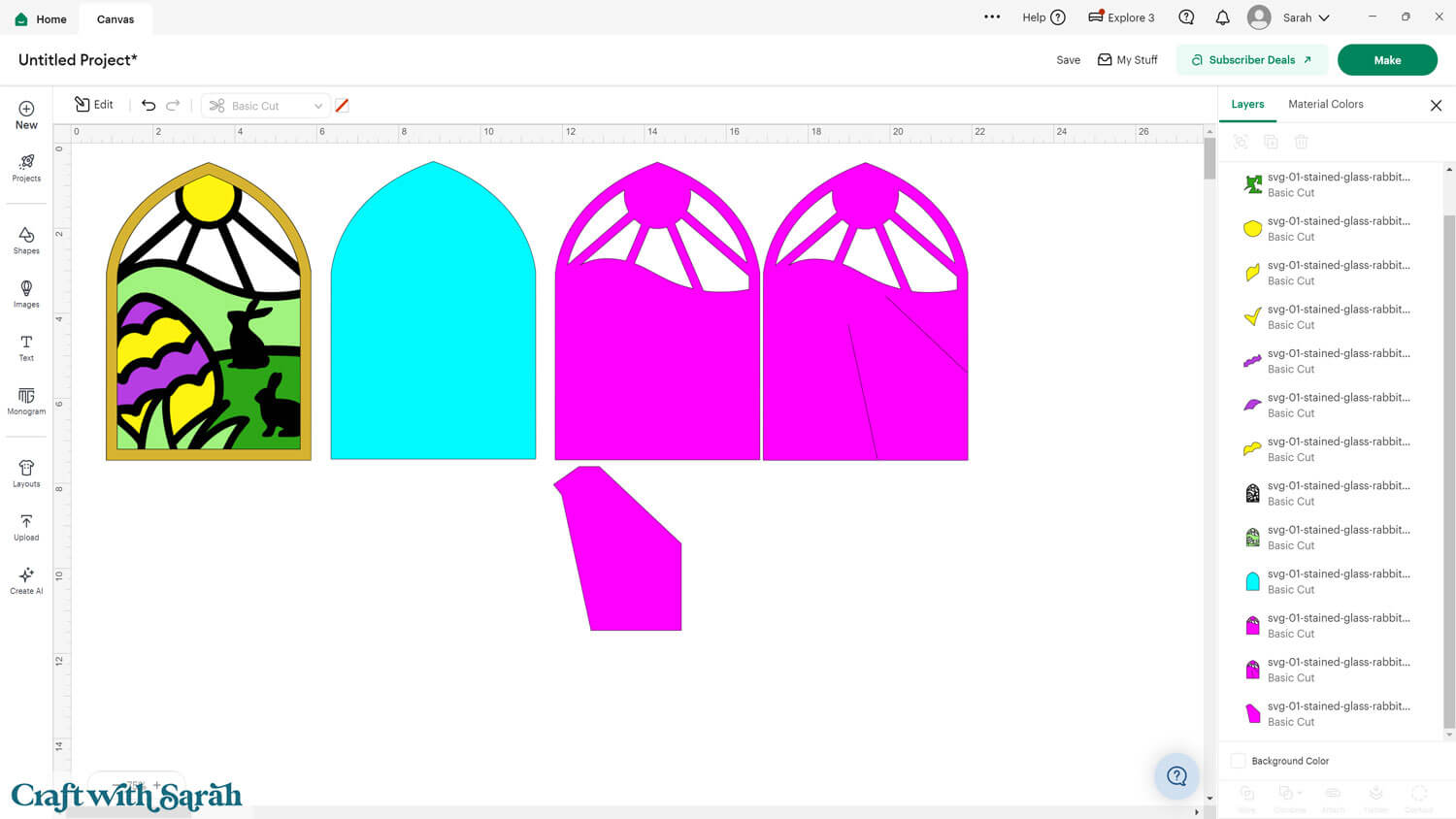Click the Upload icon
The height and width of the screenshot is (819, 1456).
tap(26, 527)
